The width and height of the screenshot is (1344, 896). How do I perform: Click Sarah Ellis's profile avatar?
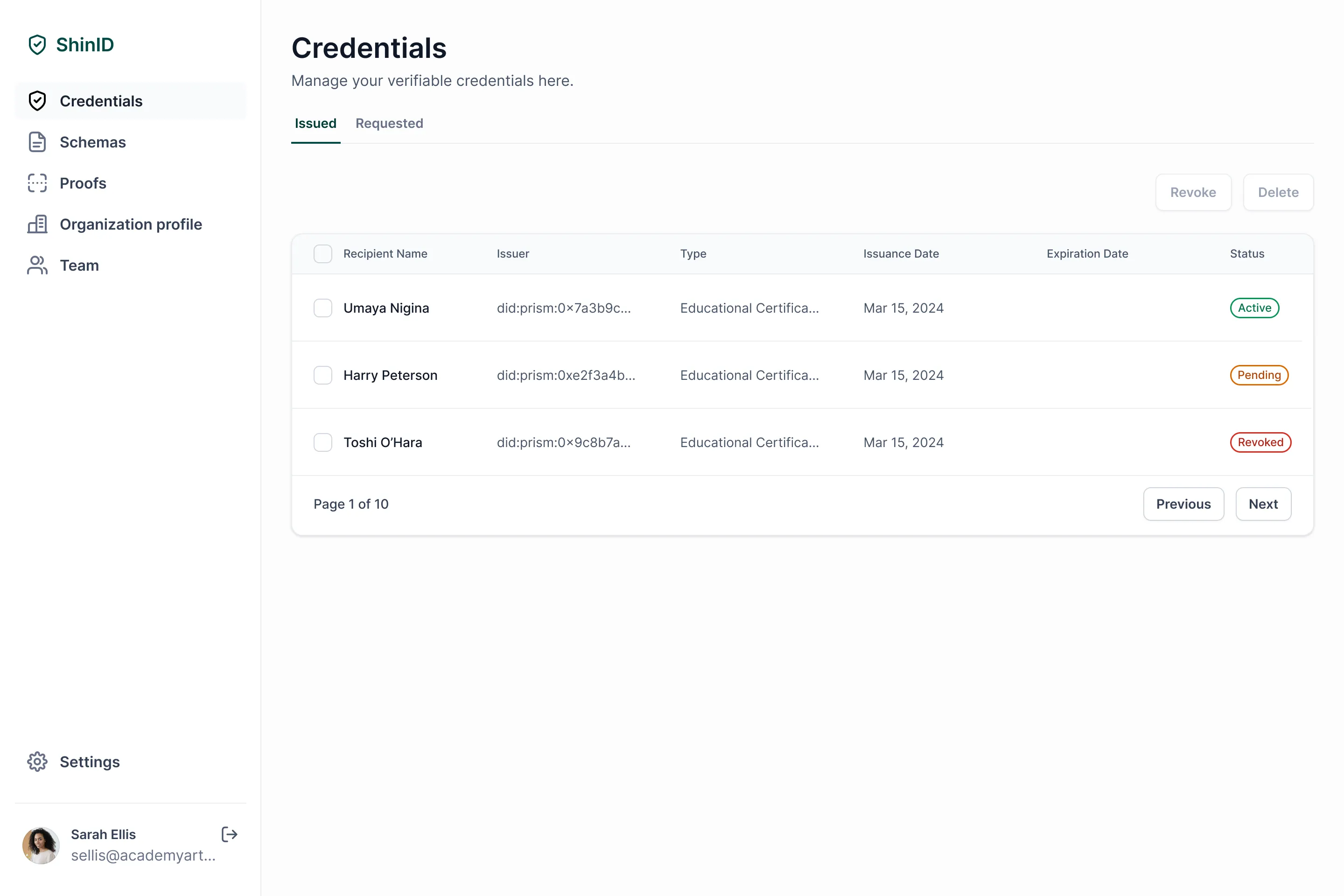click(41, 845)
